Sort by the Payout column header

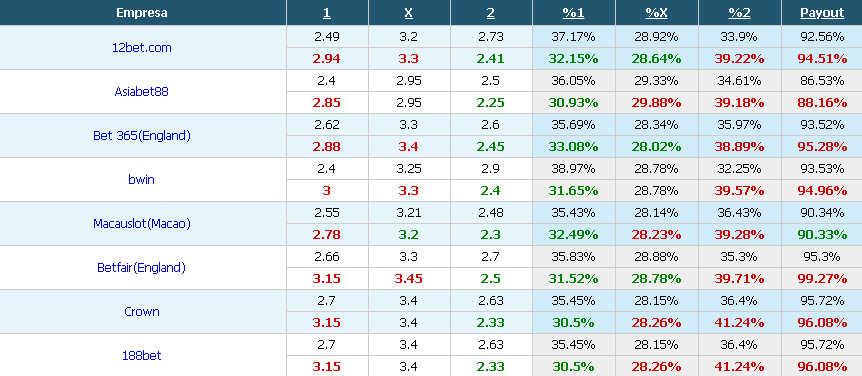(x=822, y=13)
